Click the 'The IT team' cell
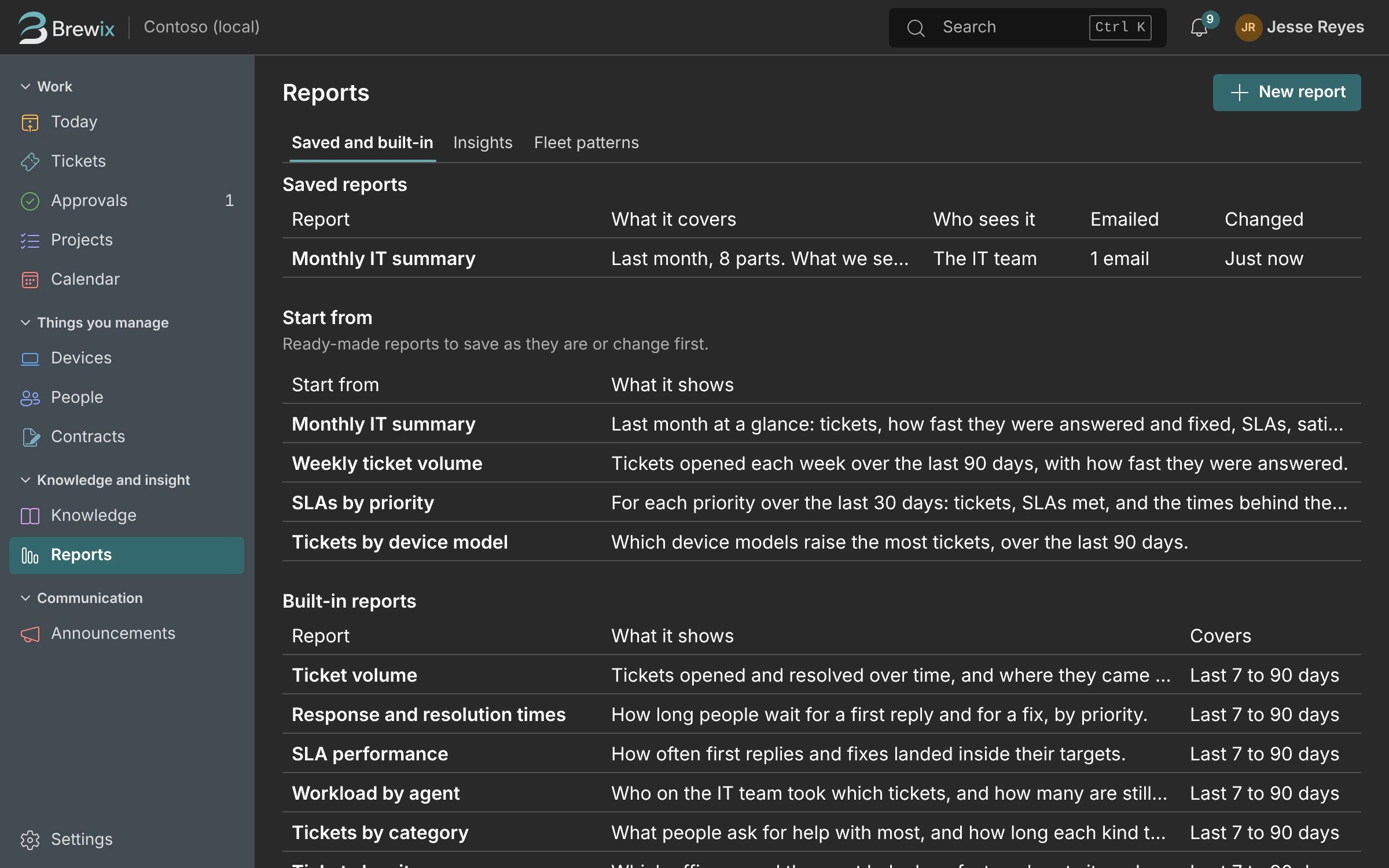 pyautogui.click(x=984, y=258)
